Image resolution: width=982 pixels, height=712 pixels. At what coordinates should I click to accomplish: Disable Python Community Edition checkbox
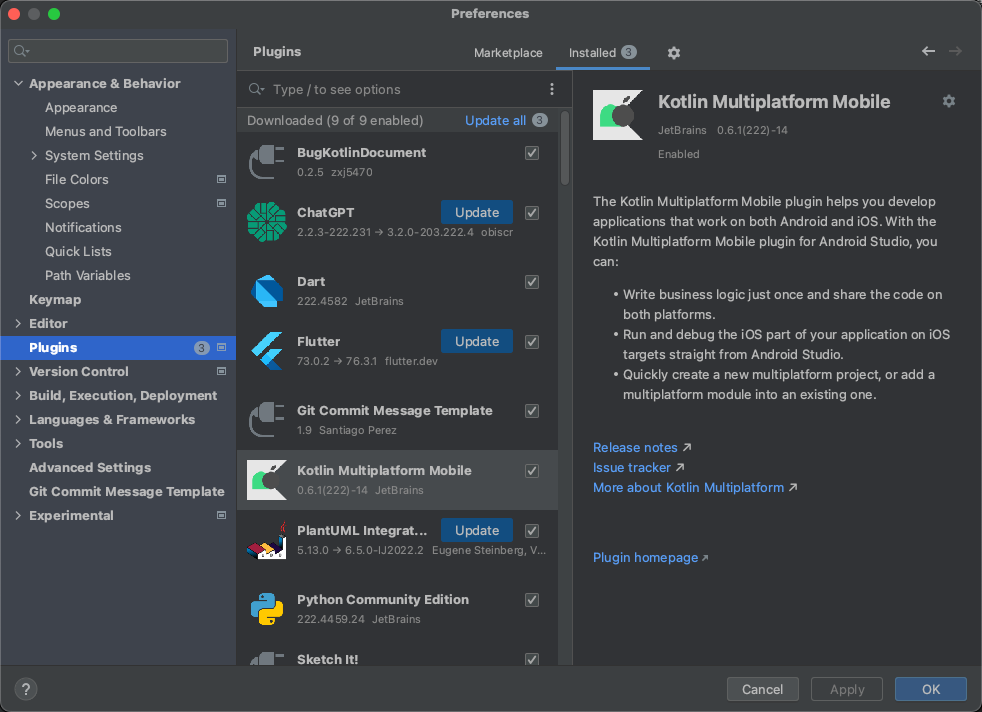tap(532, 600)
